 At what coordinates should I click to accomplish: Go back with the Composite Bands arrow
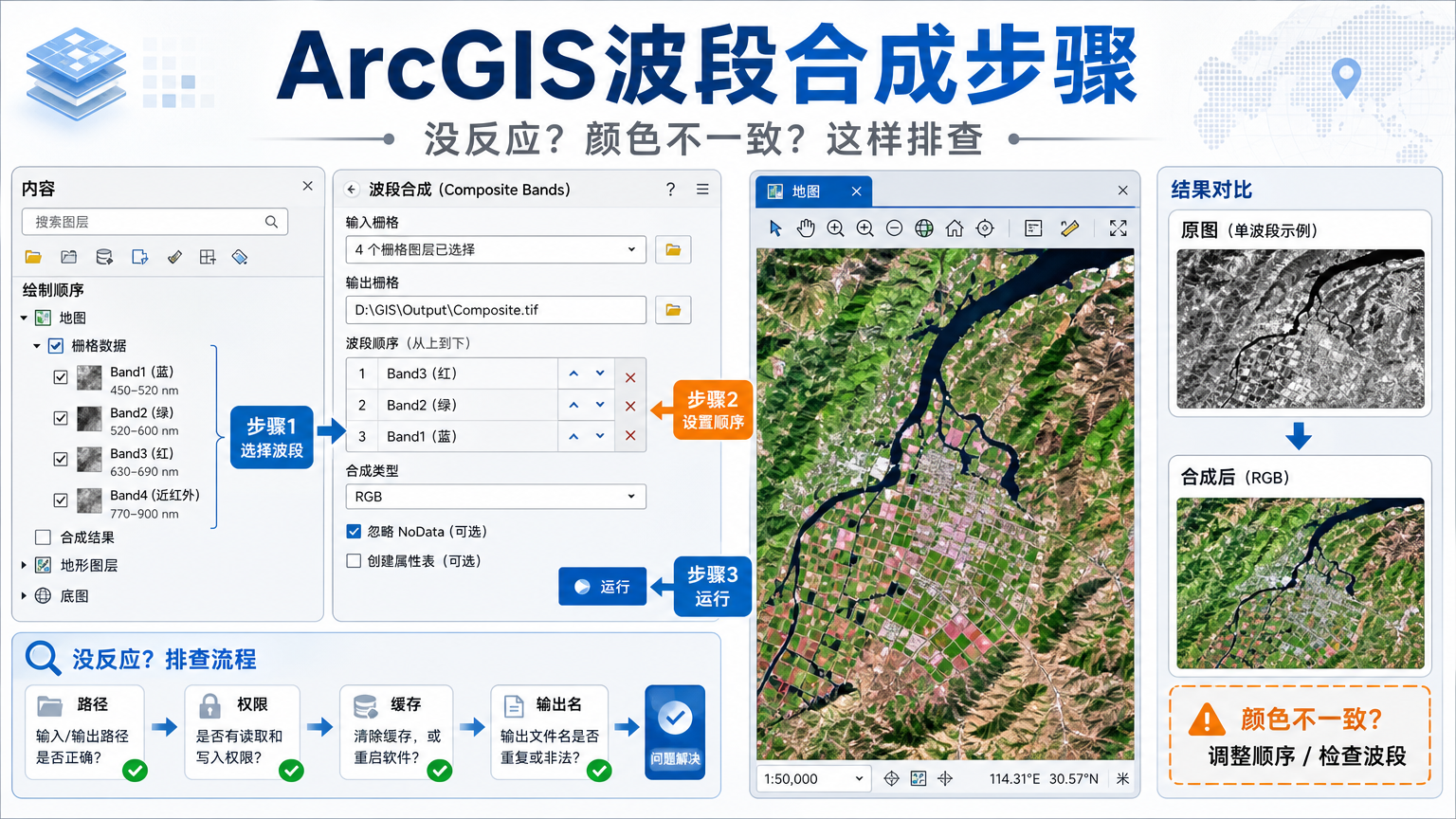tap(352, 190)
